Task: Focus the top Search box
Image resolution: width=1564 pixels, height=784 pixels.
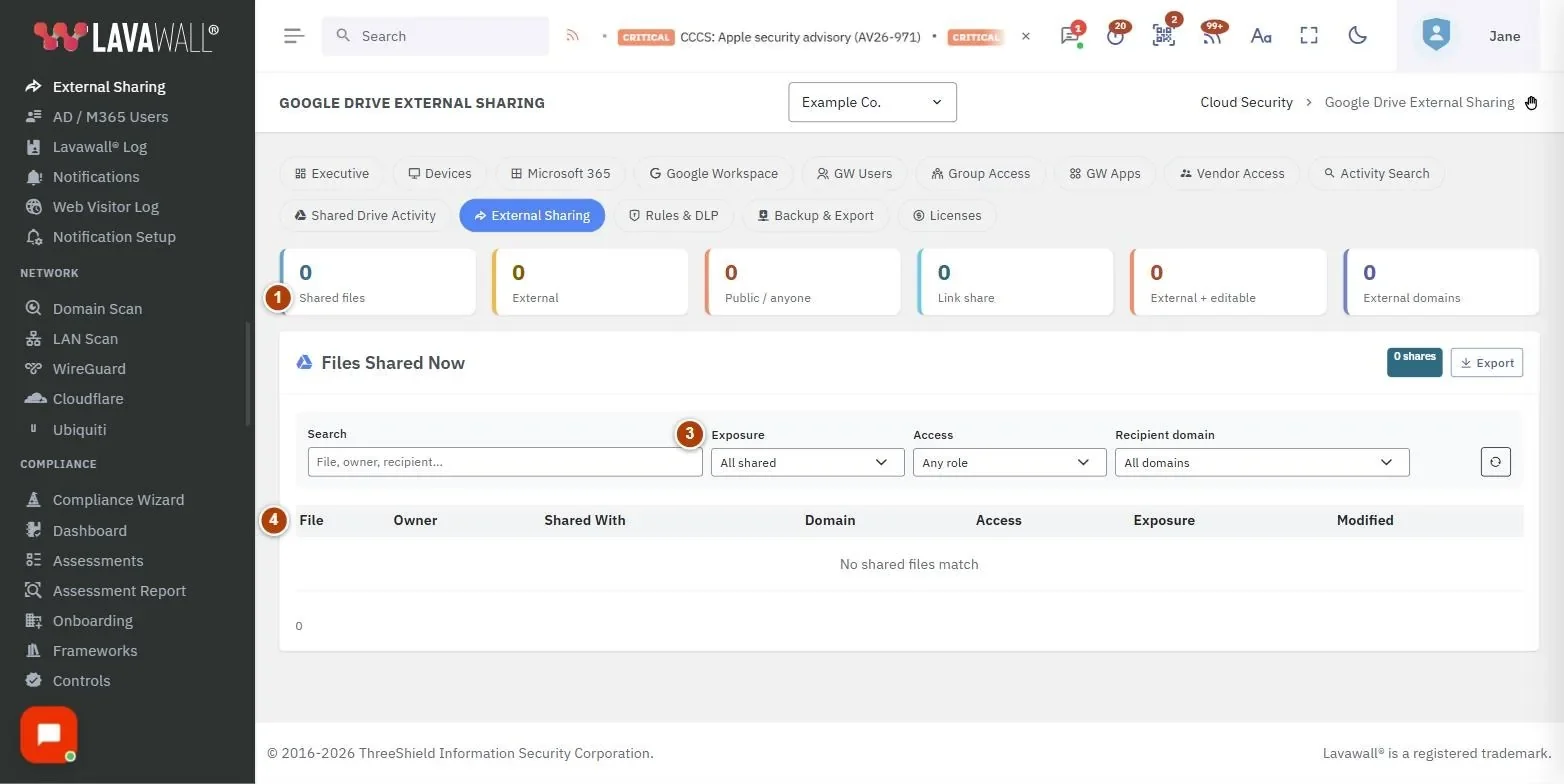Action: 435,36
